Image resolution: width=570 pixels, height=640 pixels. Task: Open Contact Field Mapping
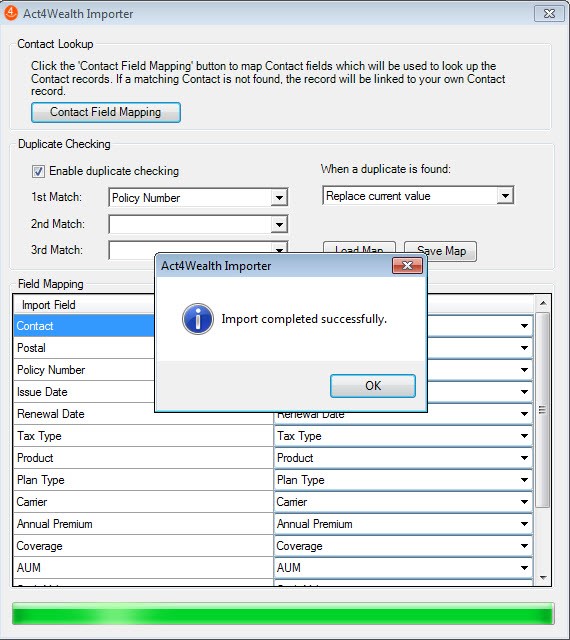(106, 112)
